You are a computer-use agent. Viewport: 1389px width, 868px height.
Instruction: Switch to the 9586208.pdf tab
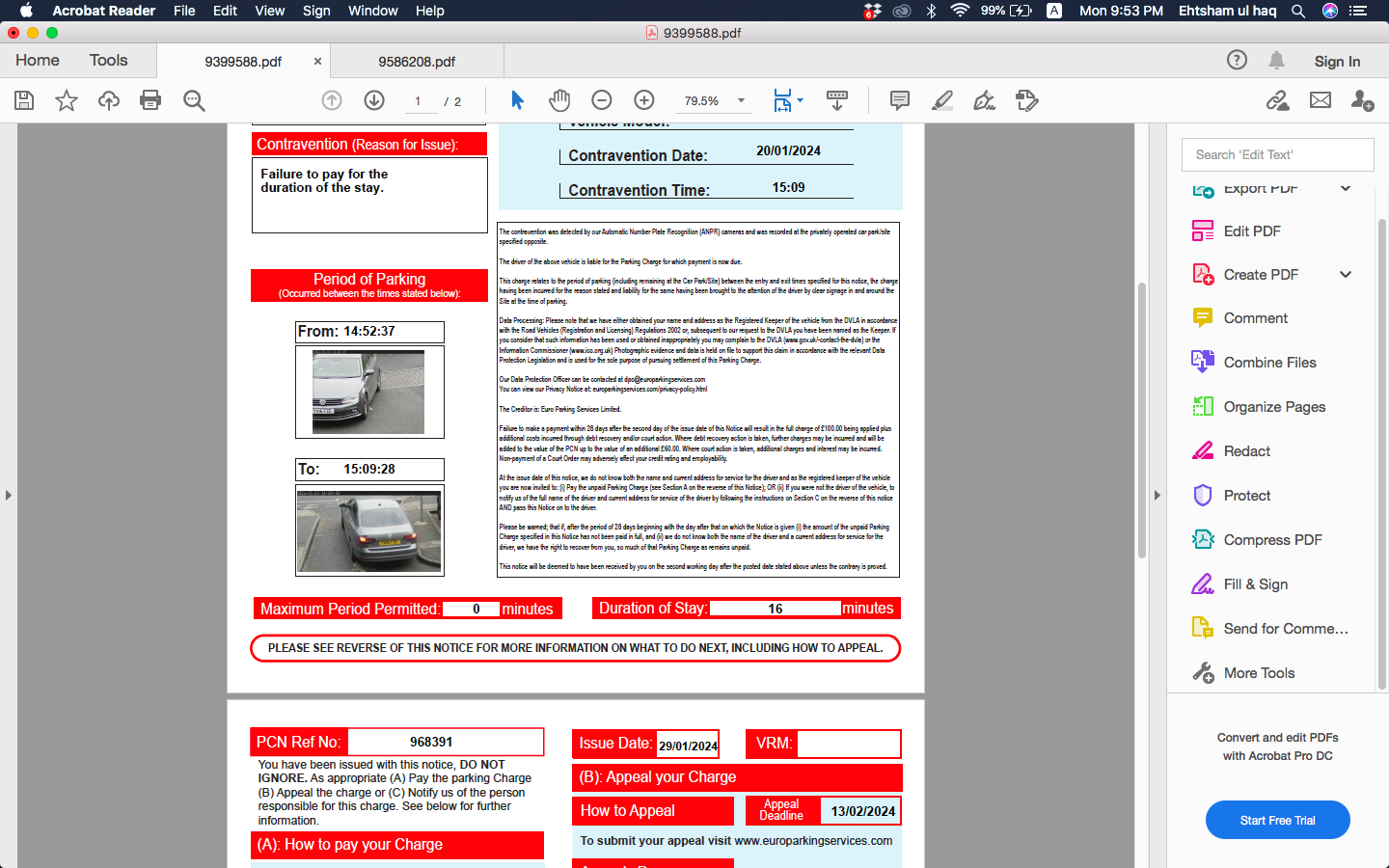pos(417,61)
